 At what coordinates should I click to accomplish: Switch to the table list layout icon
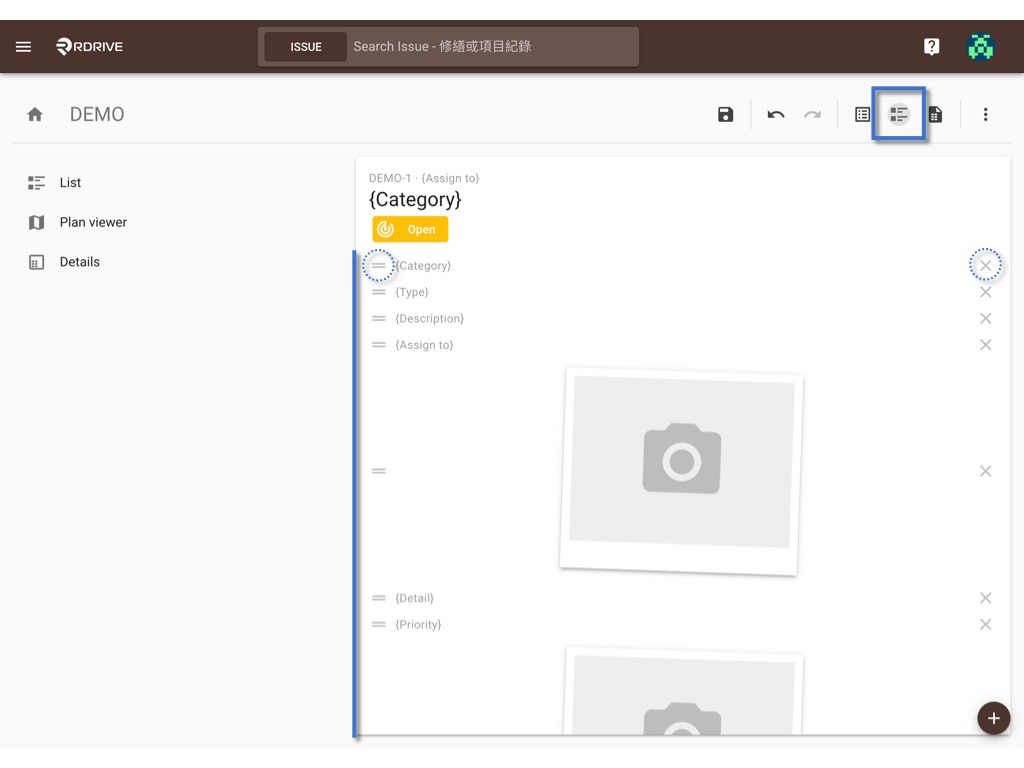click(862, 114)
